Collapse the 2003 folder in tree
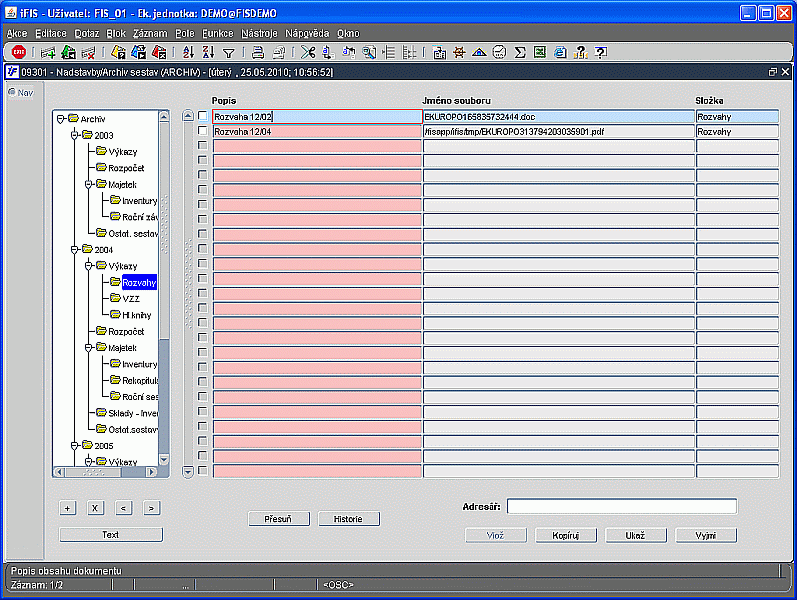The height and width of the screenshot is (600, 797). point(75,135)
